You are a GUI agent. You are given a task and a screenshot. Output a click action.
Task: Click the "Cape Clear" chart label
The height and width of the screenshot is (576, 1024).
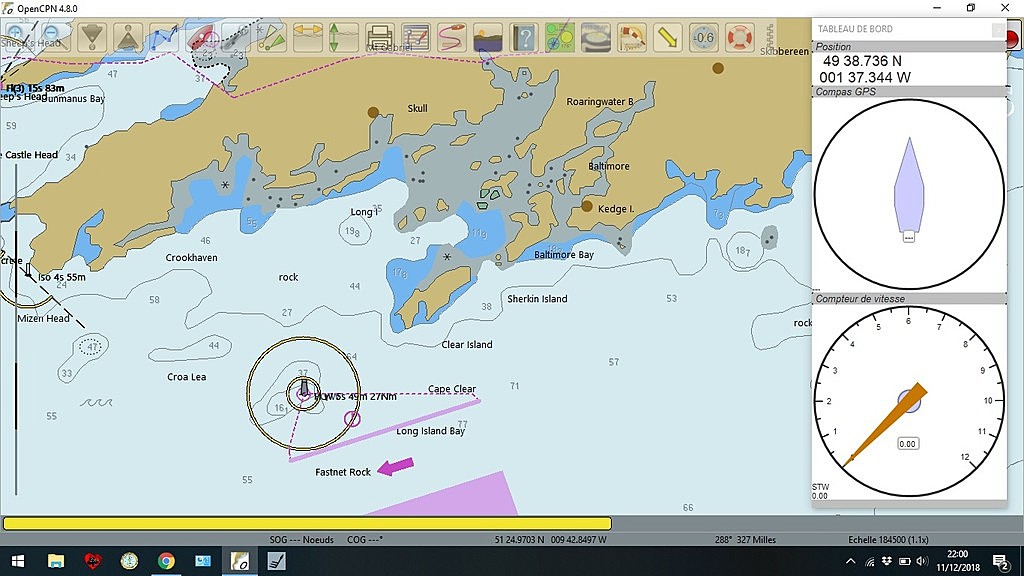[452, 389]
